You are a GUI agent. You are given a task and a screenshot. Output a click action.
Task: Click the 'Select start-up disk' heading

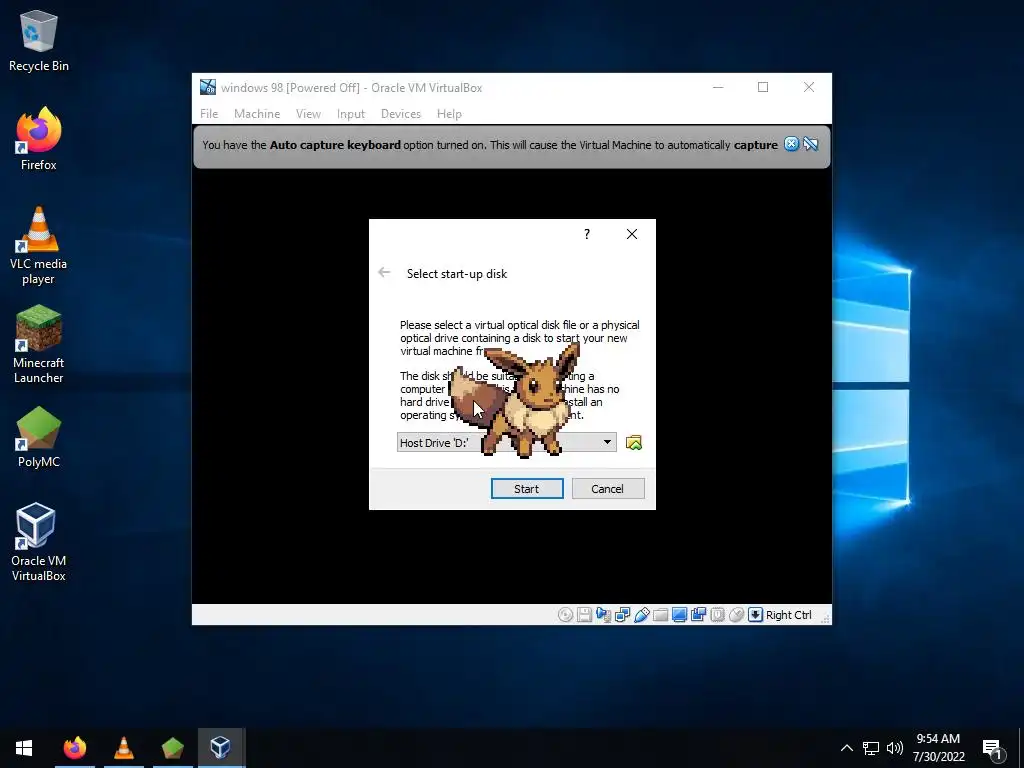457,274
